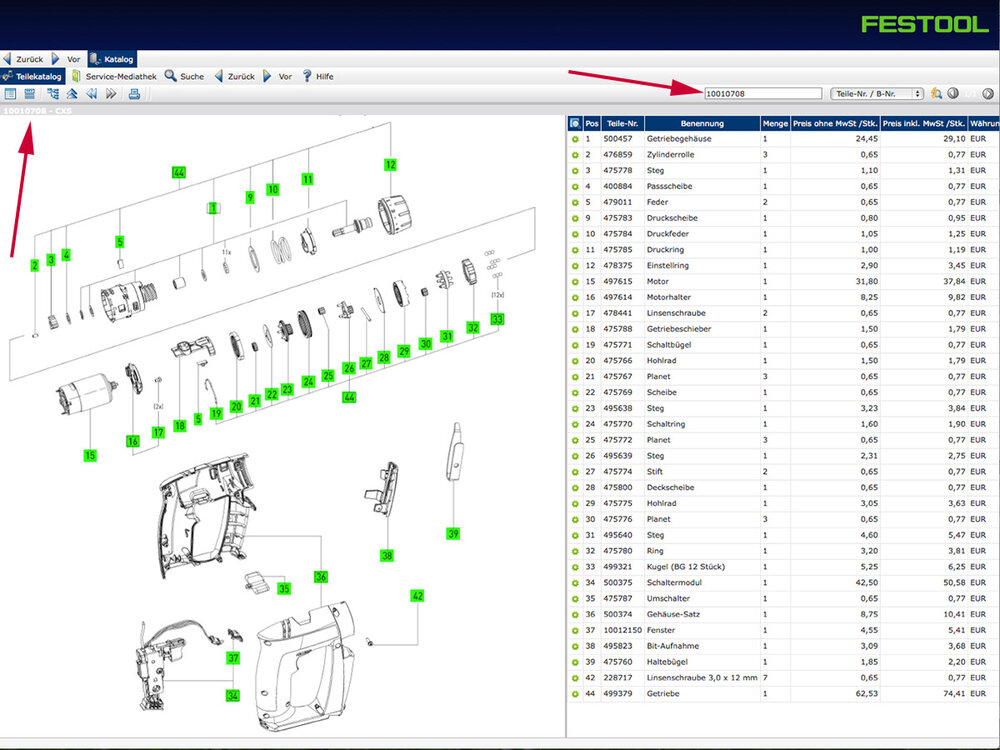Image resolution: width=1000 pixels, height=750 pixels.
Task: Add Motor 497615 using green icon
Action: [x=575, y=282]
